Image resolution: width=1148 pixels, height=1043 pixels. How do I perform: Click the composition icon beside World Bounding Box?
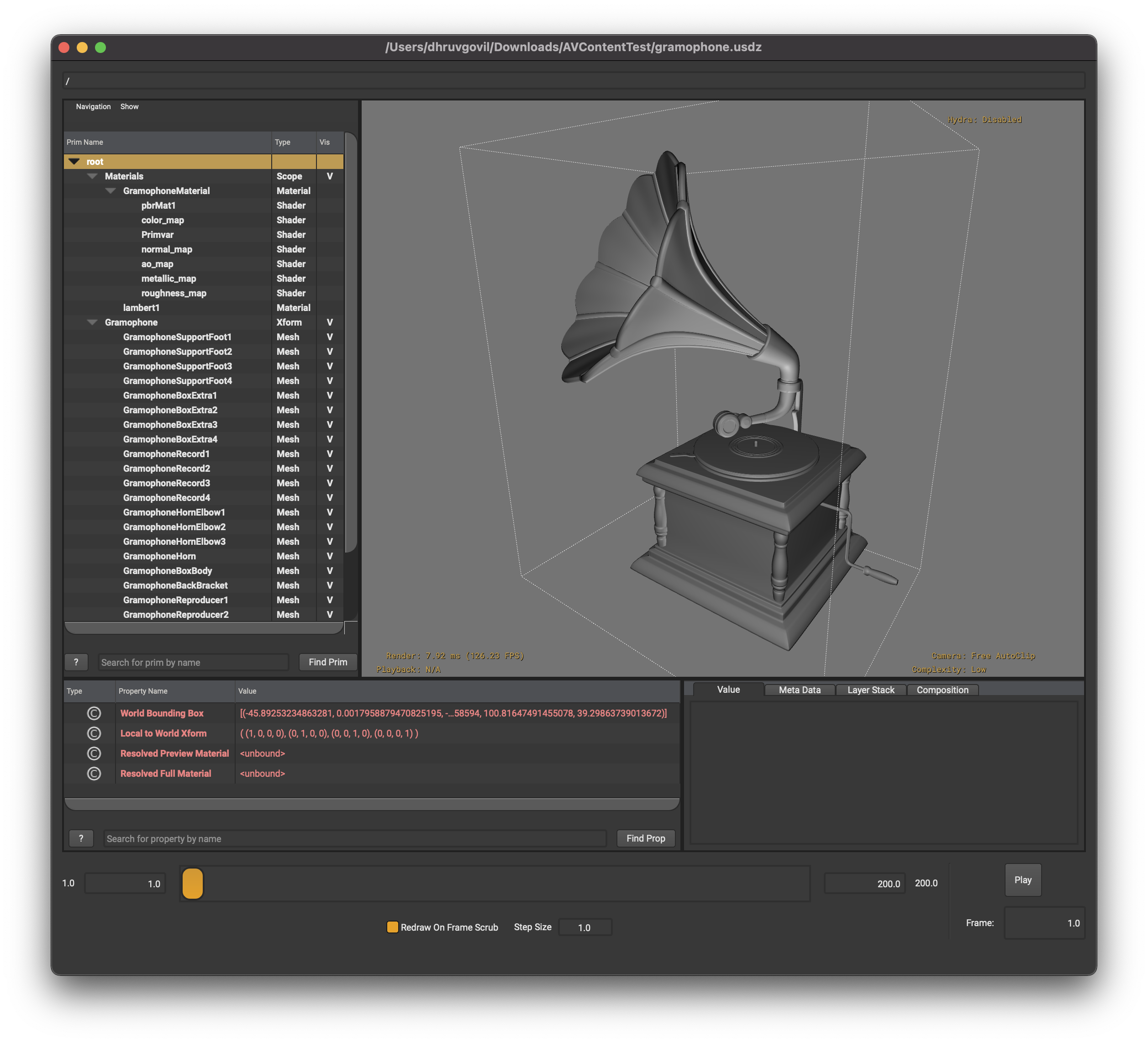[x=94, y=713]
